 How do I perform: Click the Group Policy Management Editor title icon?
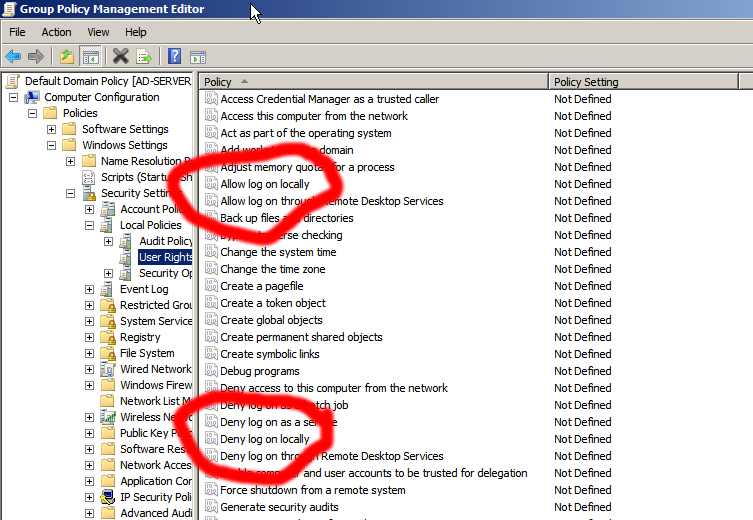pyautogui.click(x=10, y=10)
